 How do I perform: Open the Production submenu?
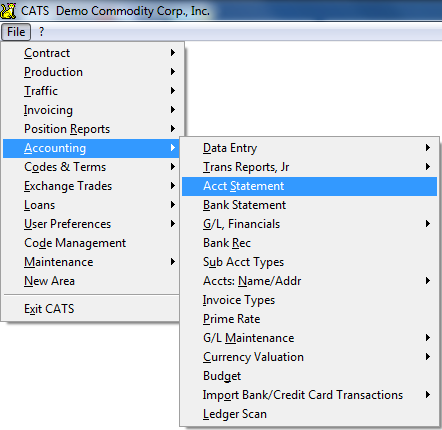(x=91, y=72)
